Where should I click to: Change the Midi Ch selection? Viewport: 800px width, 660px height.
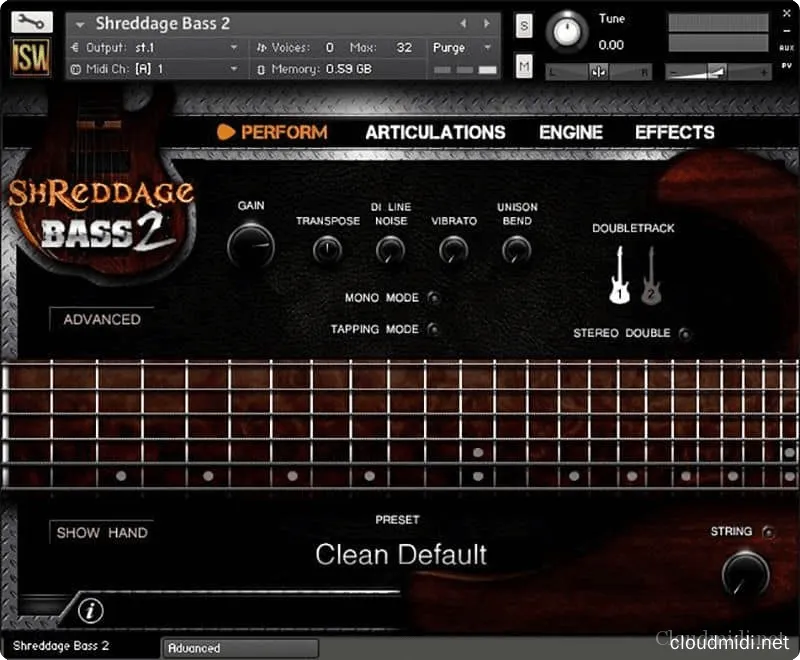point(150,69)
